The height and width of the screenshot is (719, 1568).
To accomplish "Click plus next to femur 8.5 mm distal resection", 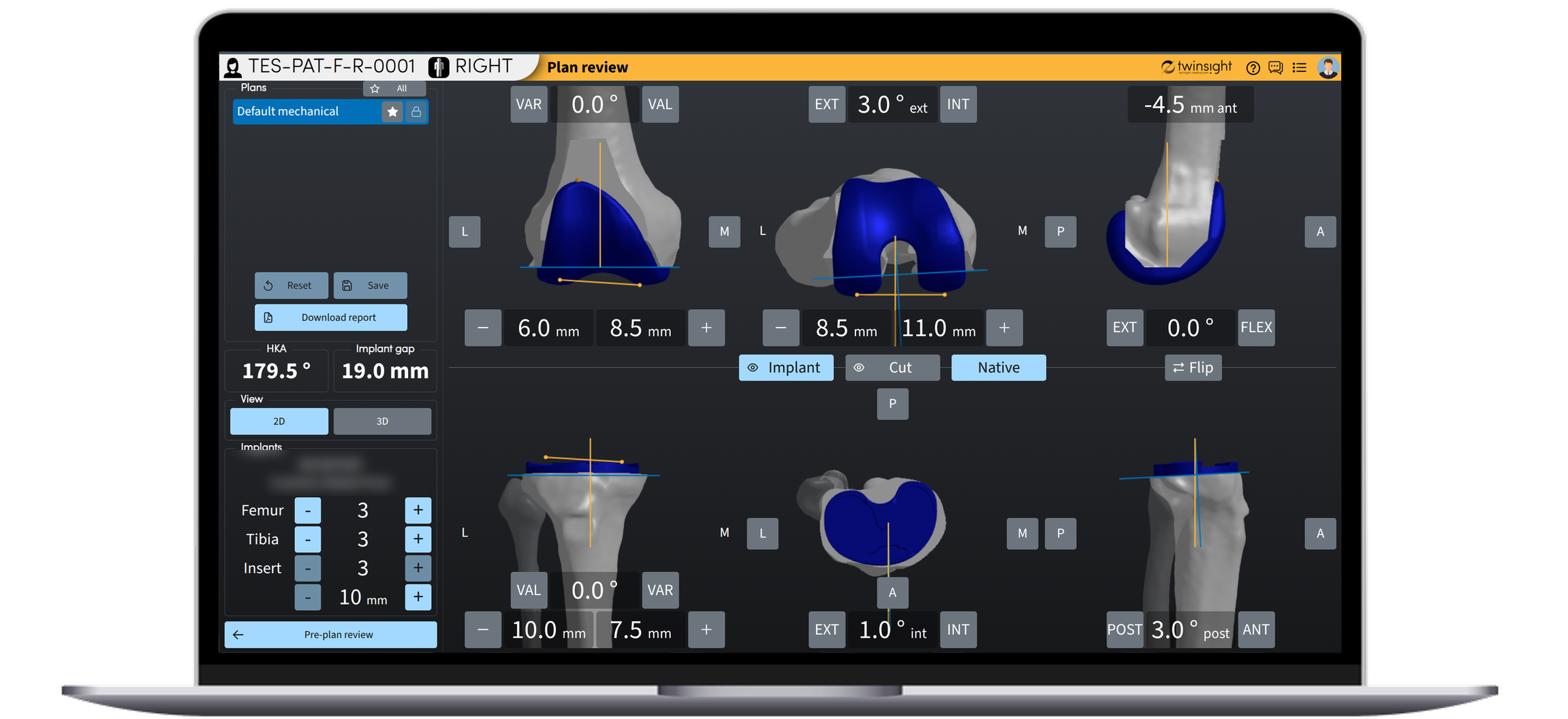I will tap(706, 327).
